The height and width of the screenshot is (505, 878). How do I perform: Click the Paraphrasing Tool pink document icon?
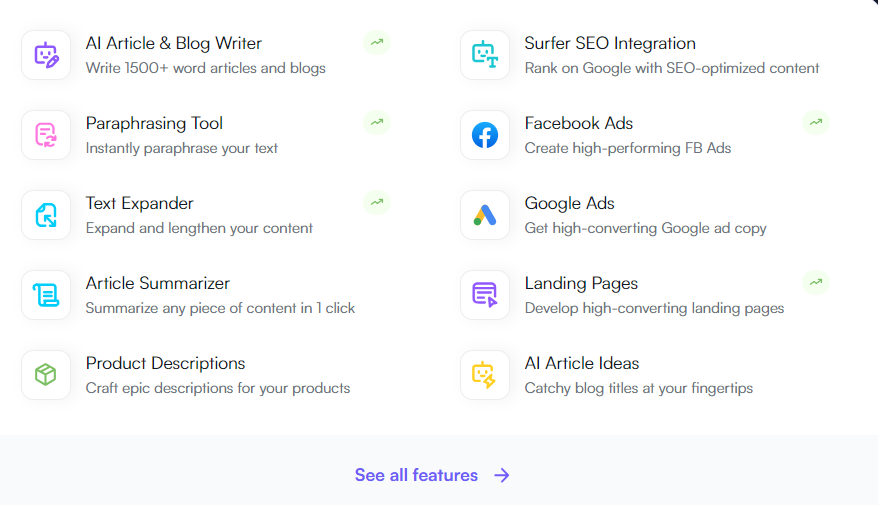coord(46,135)
